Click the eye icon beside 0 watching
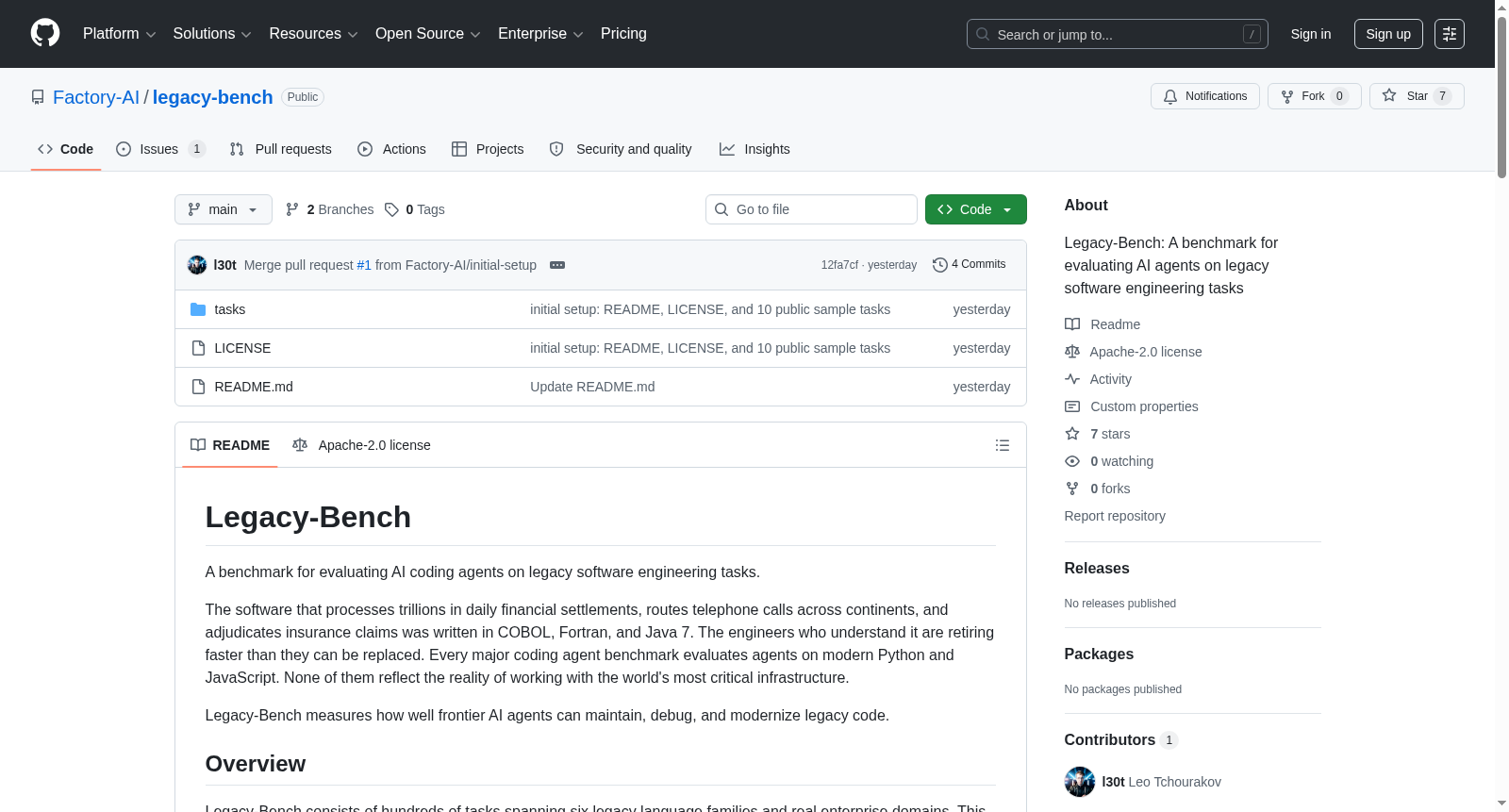The height and width of the screenshot is (812, 1509). [1072, 461]
